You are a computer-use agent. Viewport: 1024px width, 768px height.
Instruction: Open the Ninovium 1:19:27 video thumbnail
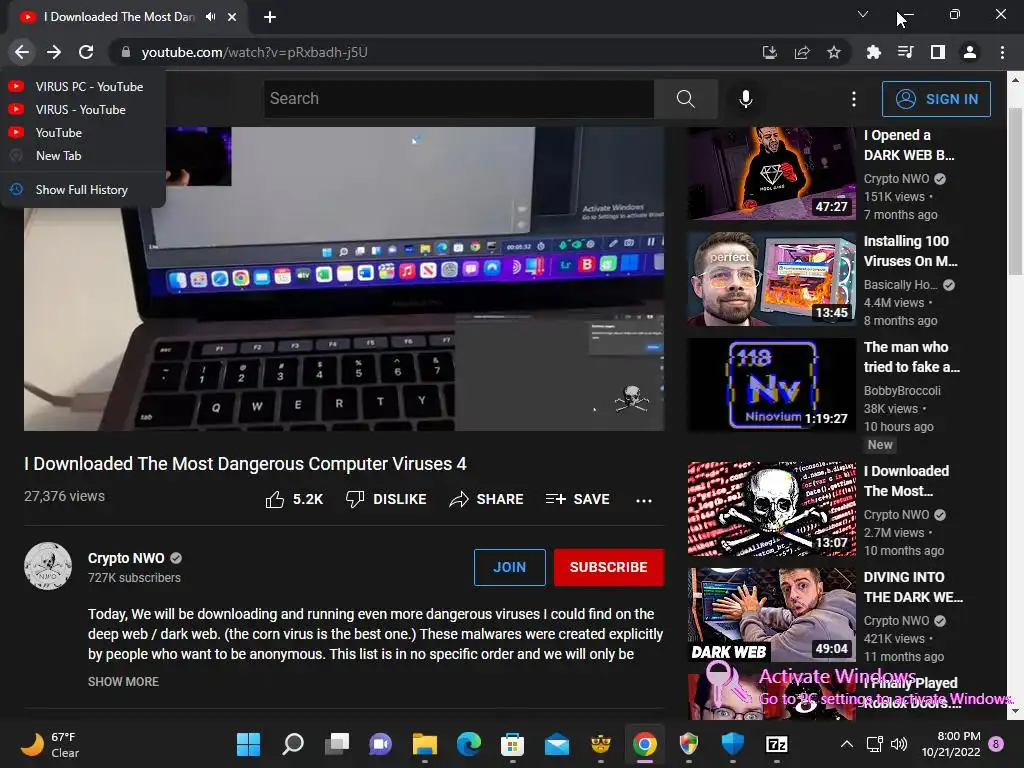pos(771,385)
